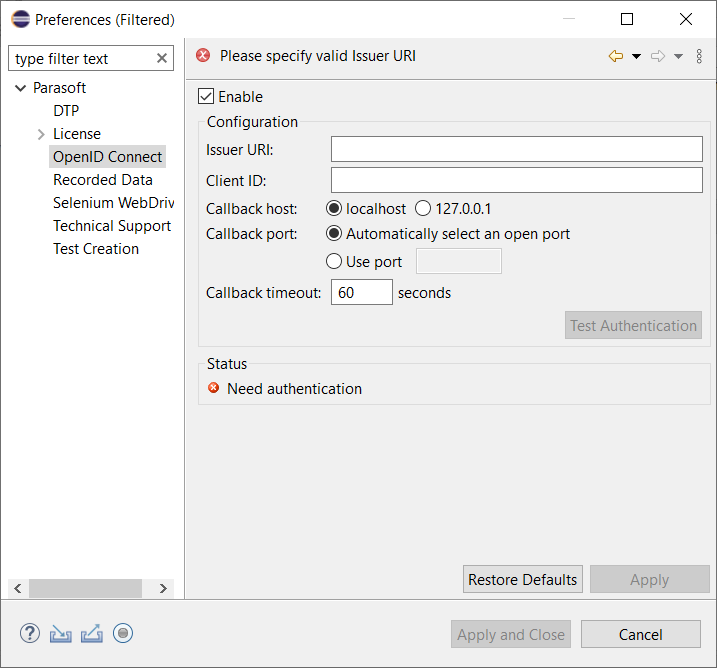Click the Forward navigation arrow icon
The image size is (717, 668).
[x=658, y=56]
